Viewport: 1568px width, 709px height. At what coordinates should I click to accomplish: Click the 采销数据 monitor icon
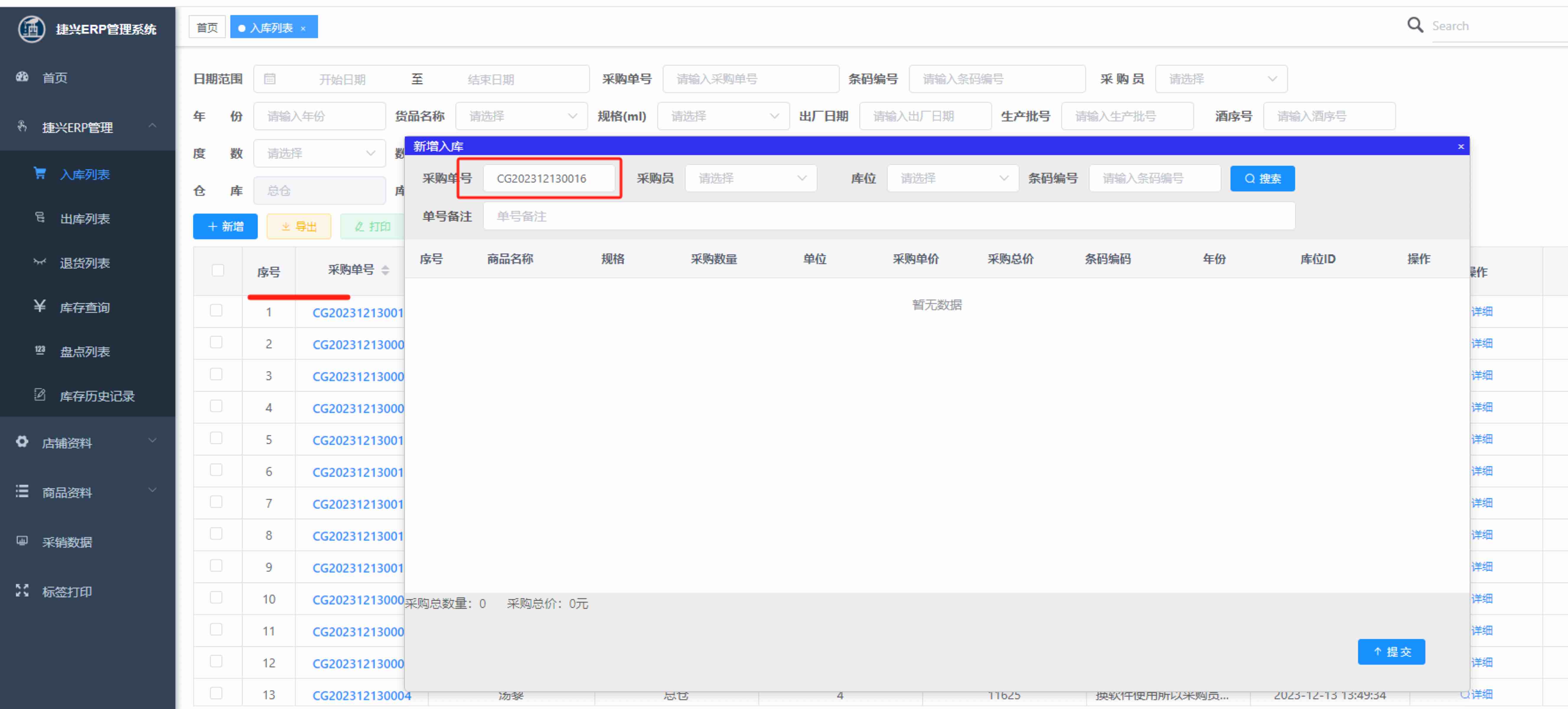[22, 541]
